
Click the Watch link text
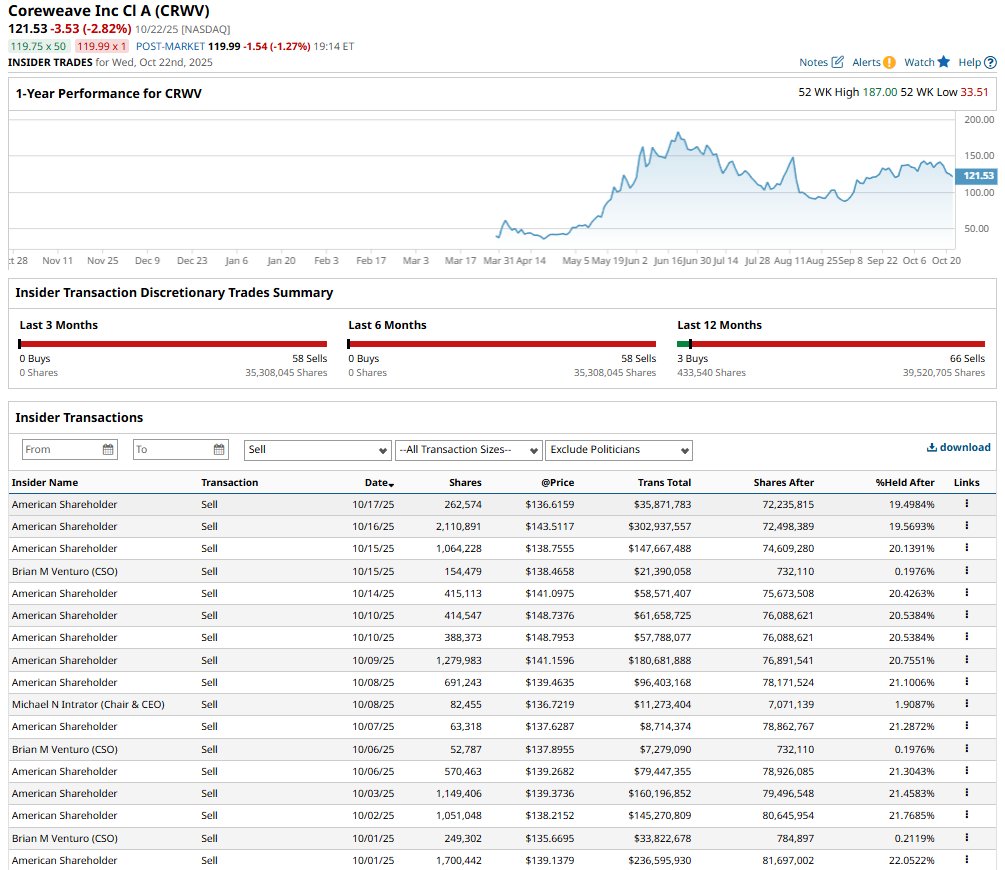click(x=919, y=62)
